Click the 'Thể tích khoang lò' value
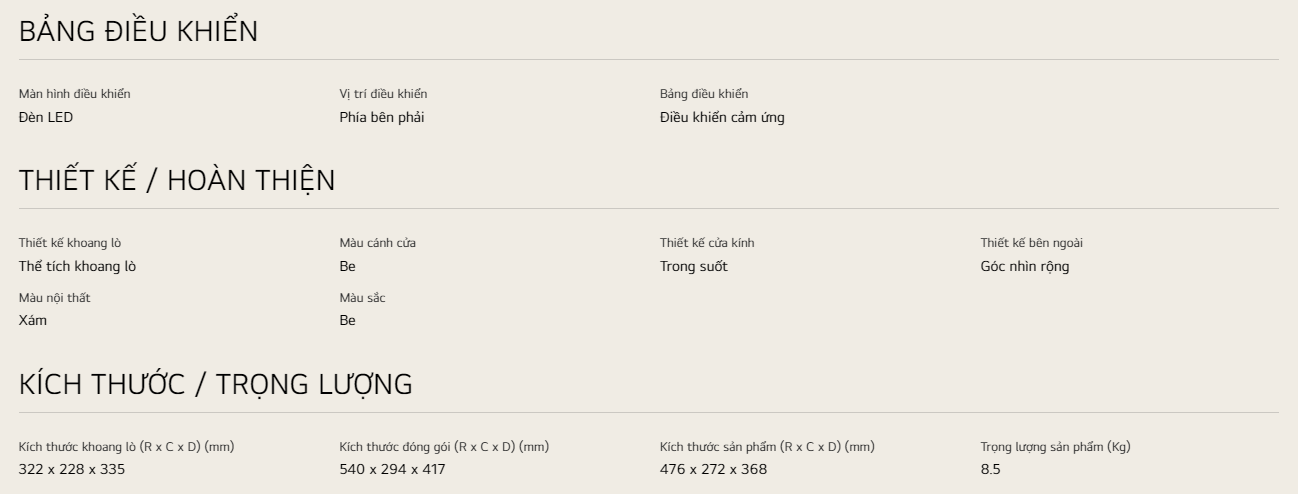The height and width of the screenshot is (494, 1298). 78,266
